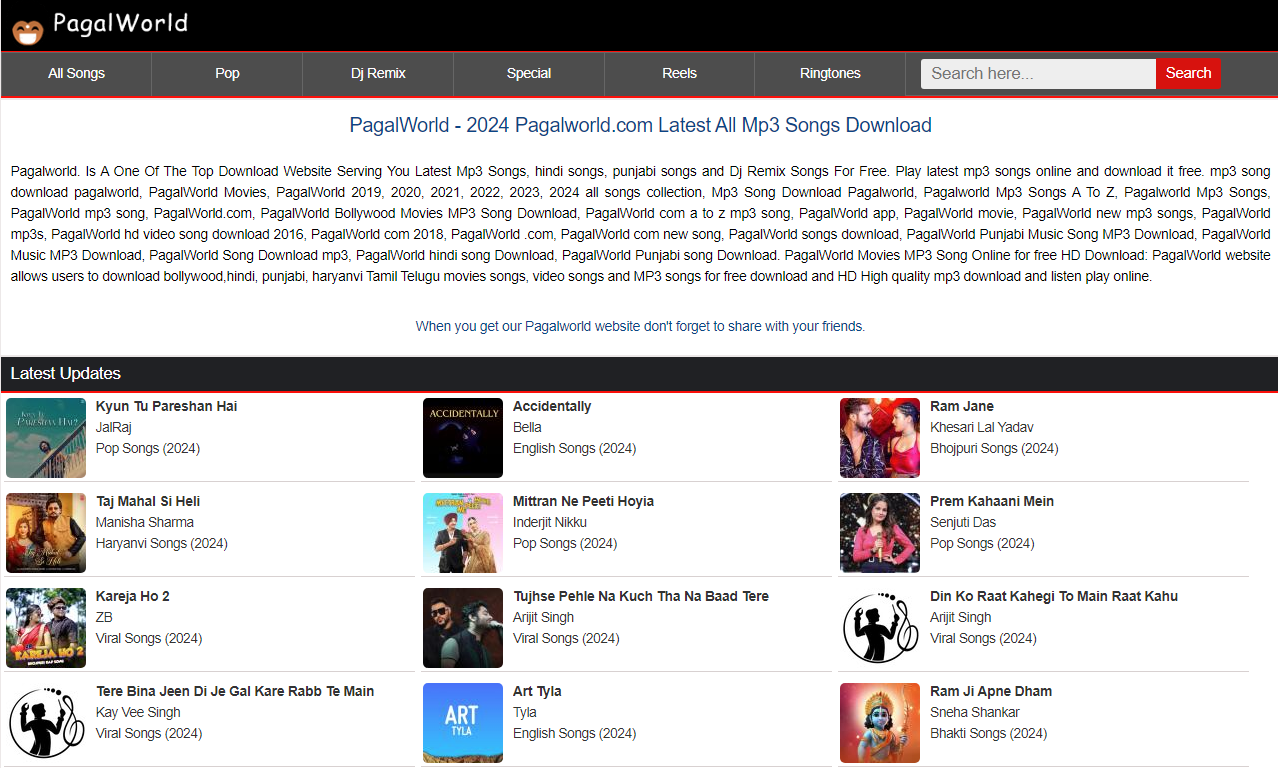1278x768 pixels.
Task: Open Tujhse Pehle Na Kuch cover art
Action: point(463,628)
